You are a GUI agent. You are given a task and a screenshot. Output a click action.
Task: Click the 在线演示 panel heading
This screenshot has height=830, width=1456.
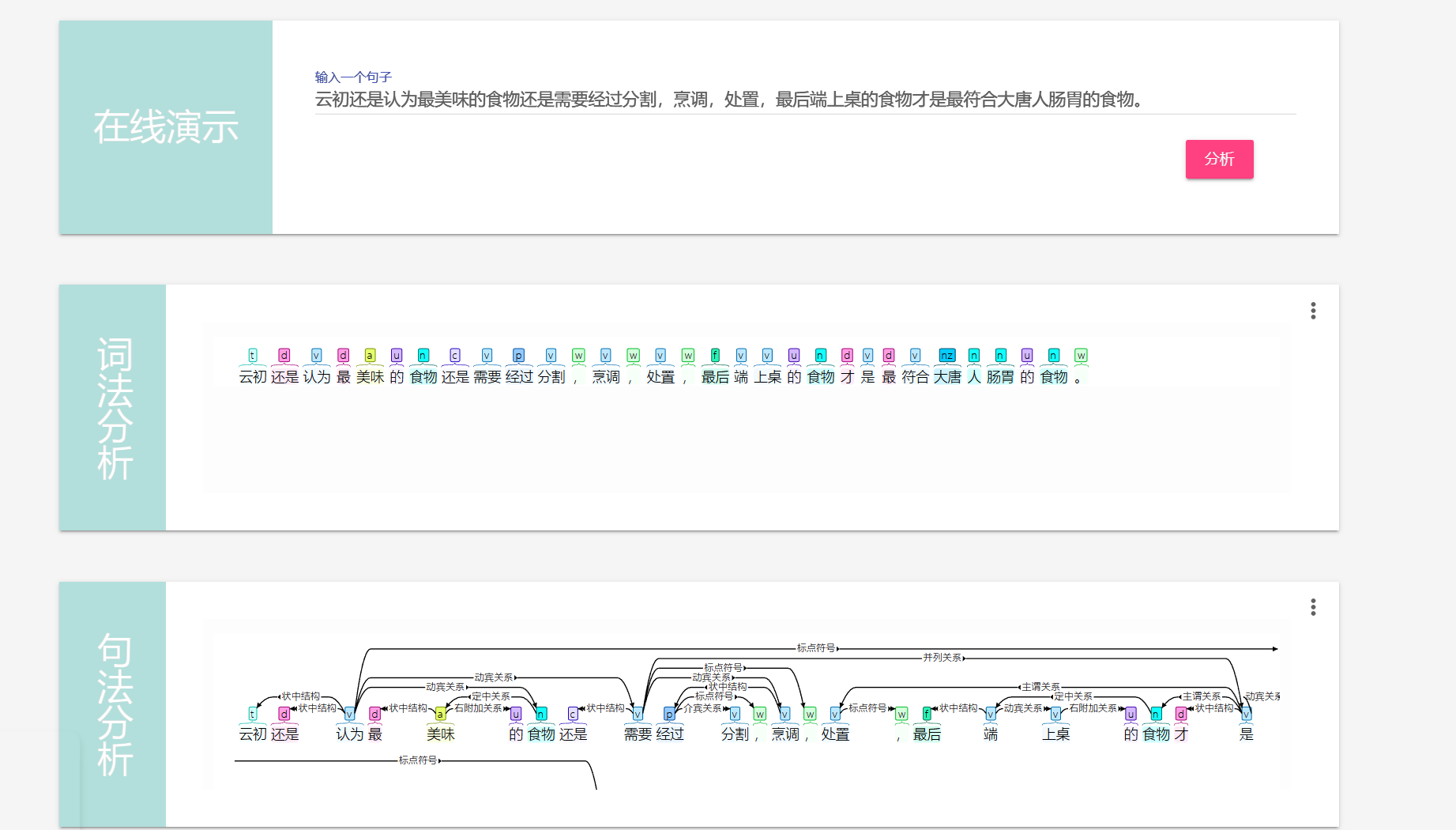tap(166, 127)
